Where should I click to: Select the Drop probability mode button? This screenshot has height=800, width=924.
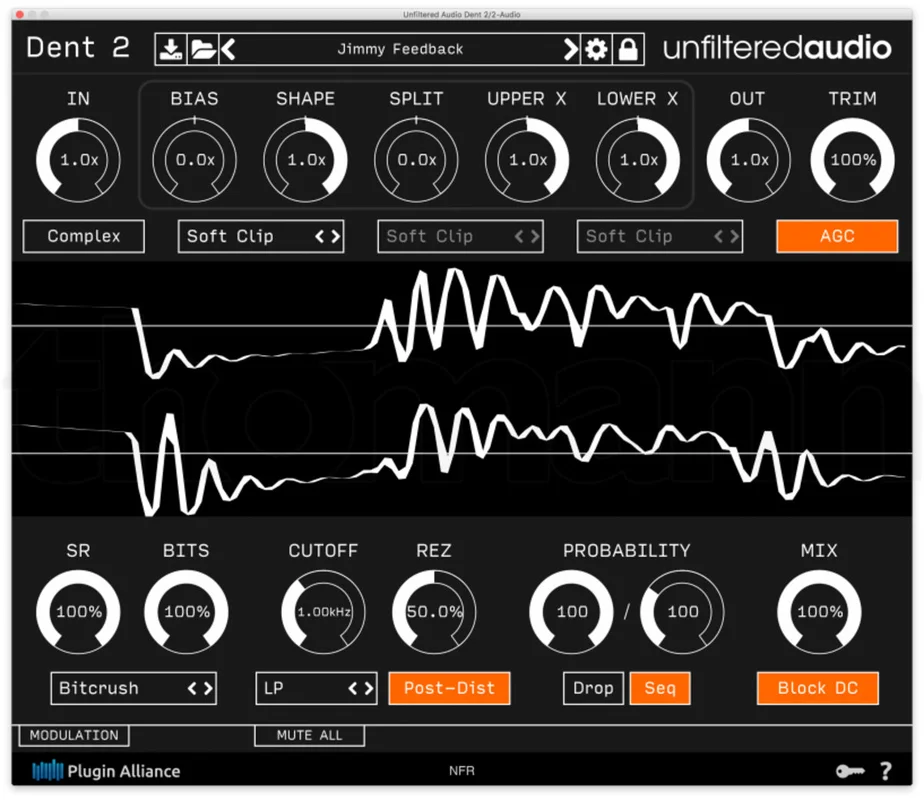tap(593, 688)
